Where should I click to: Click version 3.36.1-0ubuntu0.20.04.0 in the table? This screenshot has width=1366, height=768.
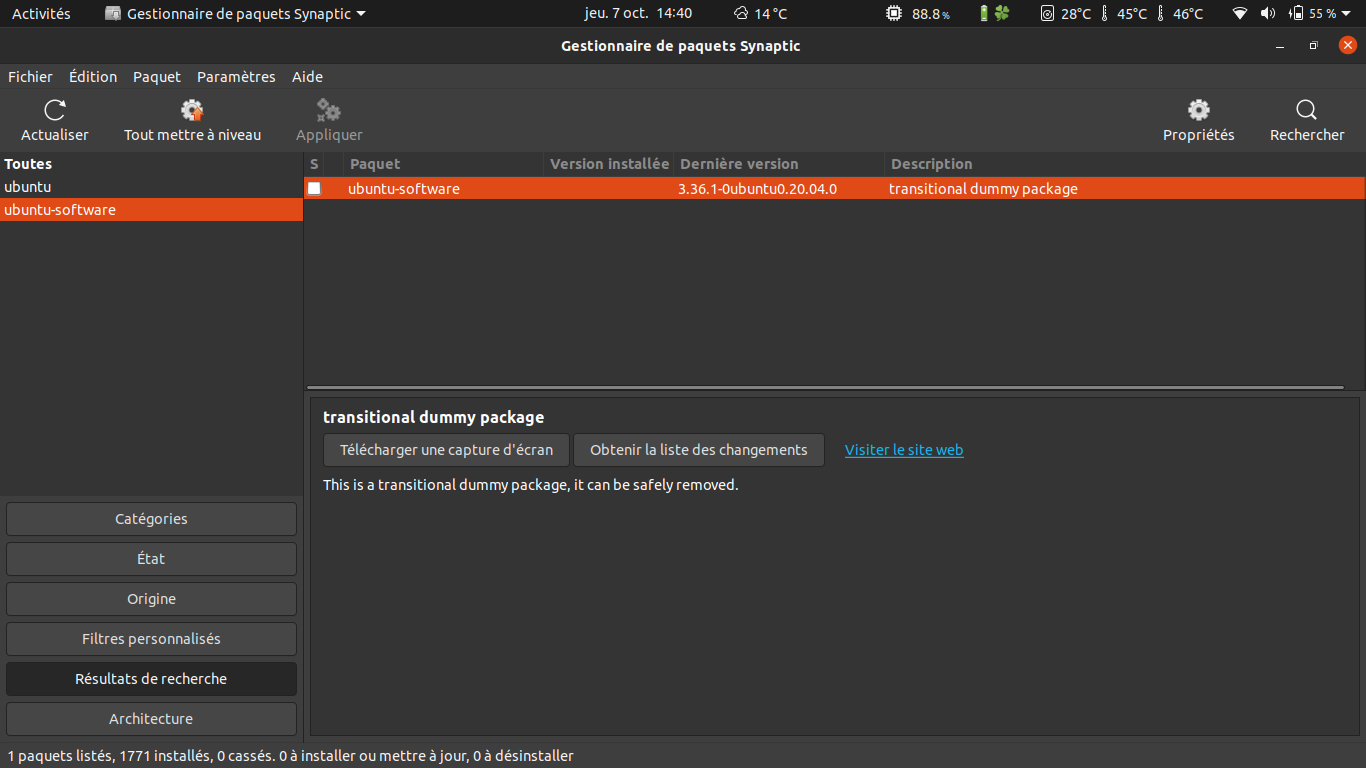coord(757,188)
